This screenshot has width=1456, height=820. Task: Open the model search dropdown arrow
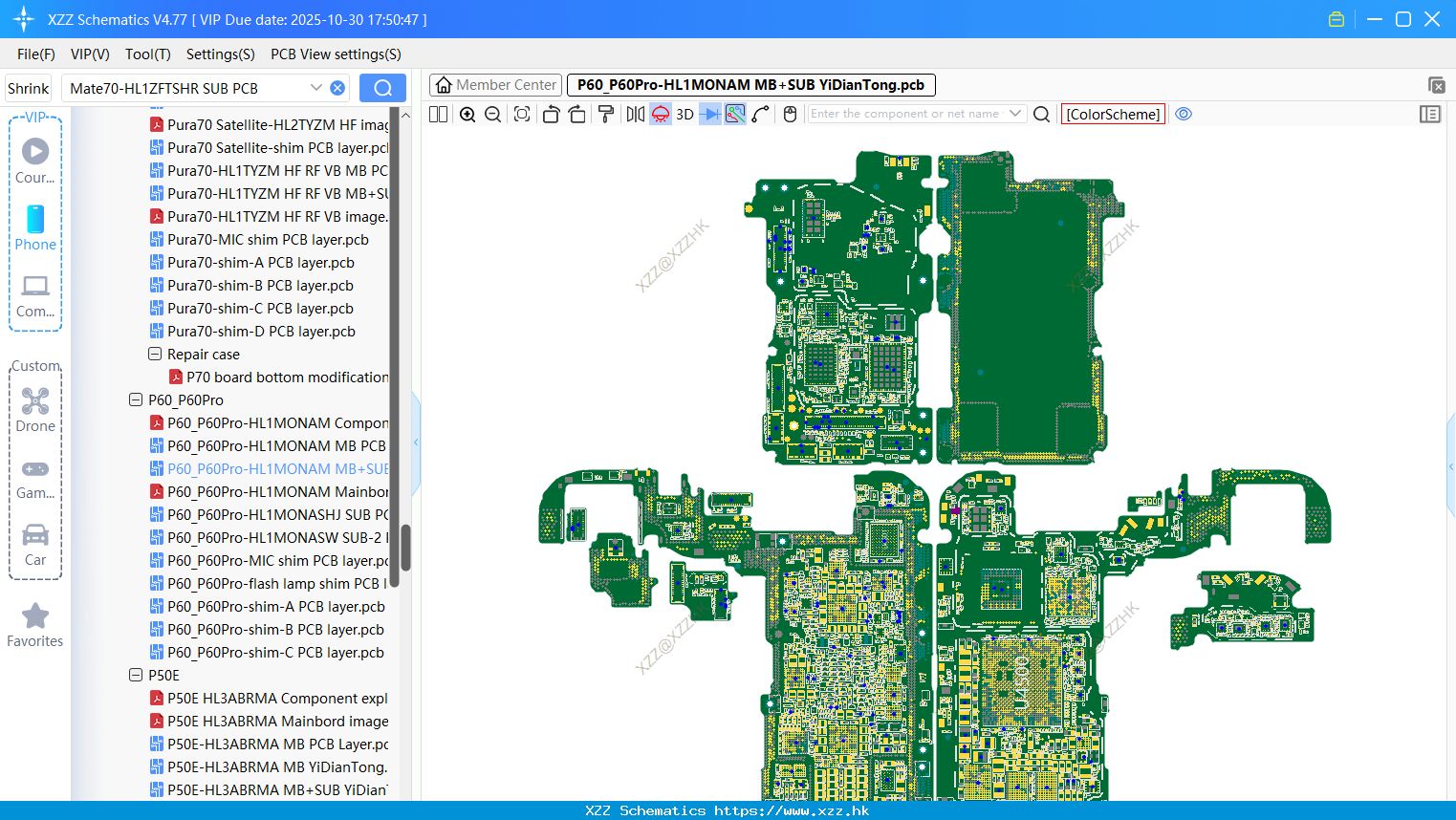tap(316, 88)
